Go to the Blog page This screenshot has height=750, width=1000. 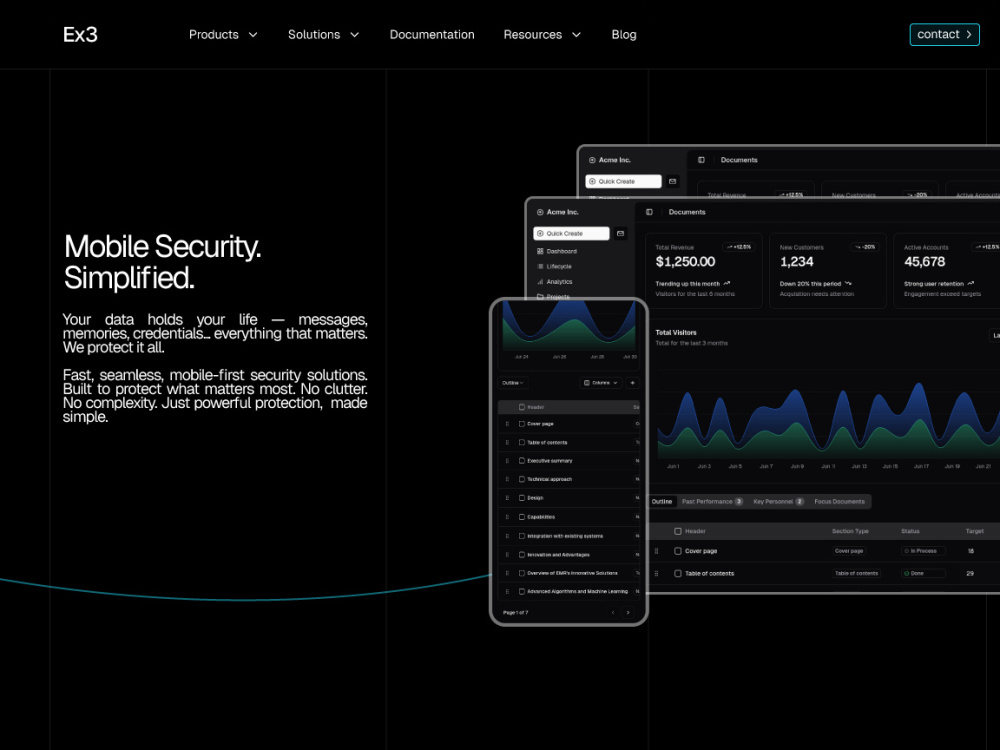coord(624,34)
